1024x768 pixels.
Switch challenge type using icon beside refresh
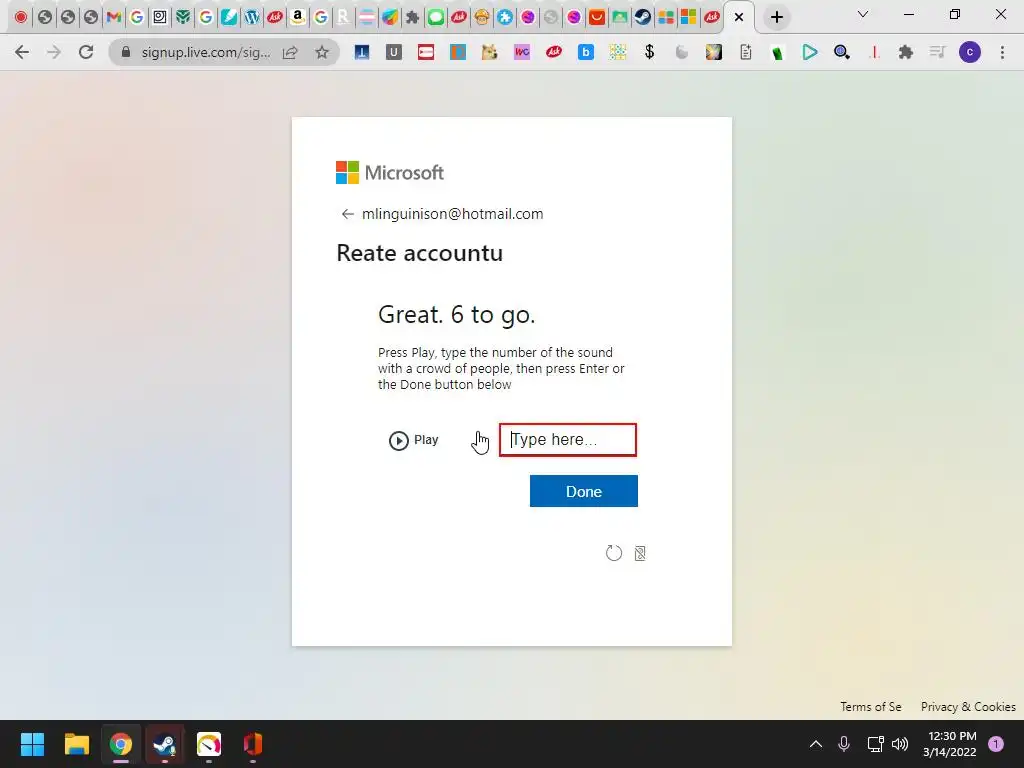pos(640,553)
